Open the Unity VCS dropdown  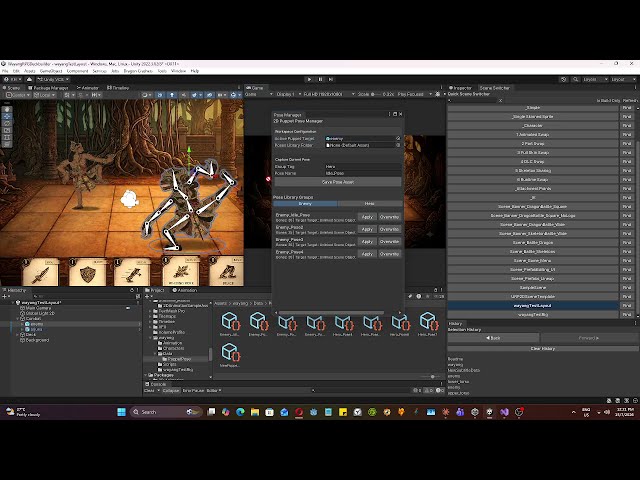point(53,79)
